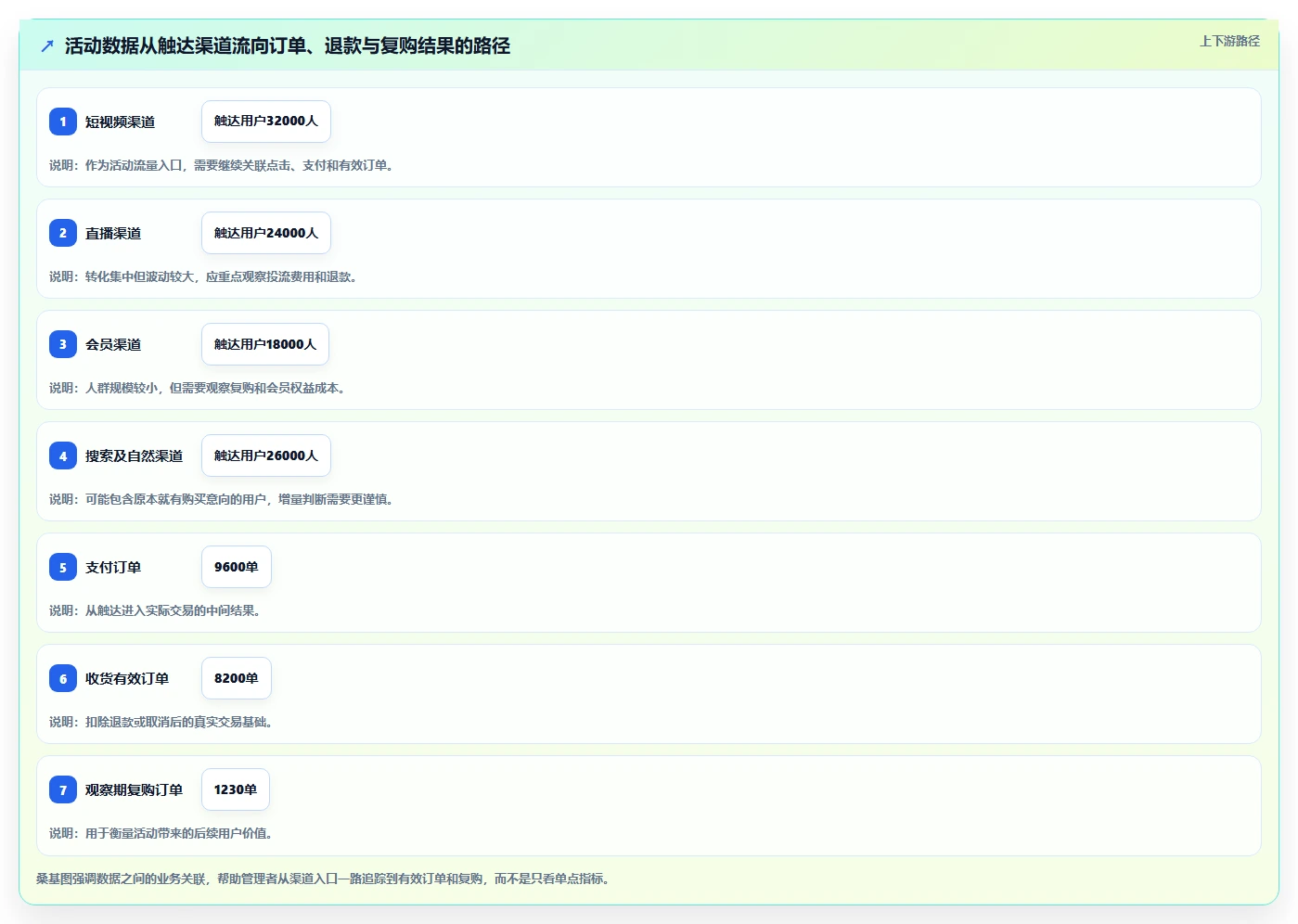Select step badge number 3
Viewport: 1298px width, 924px height.
[63, 344]
